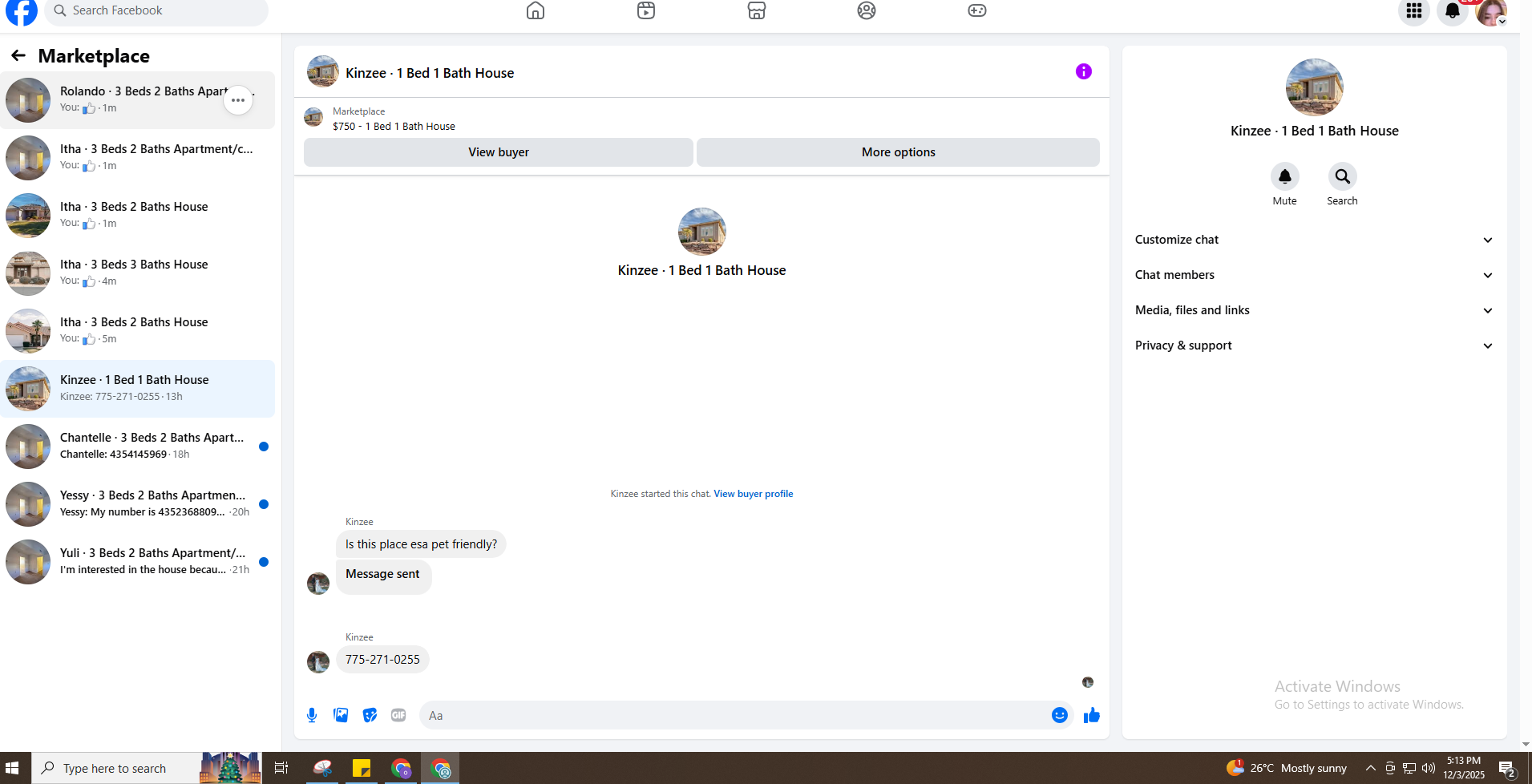Open the emoji picker in message box

(x=1060, y=715)
